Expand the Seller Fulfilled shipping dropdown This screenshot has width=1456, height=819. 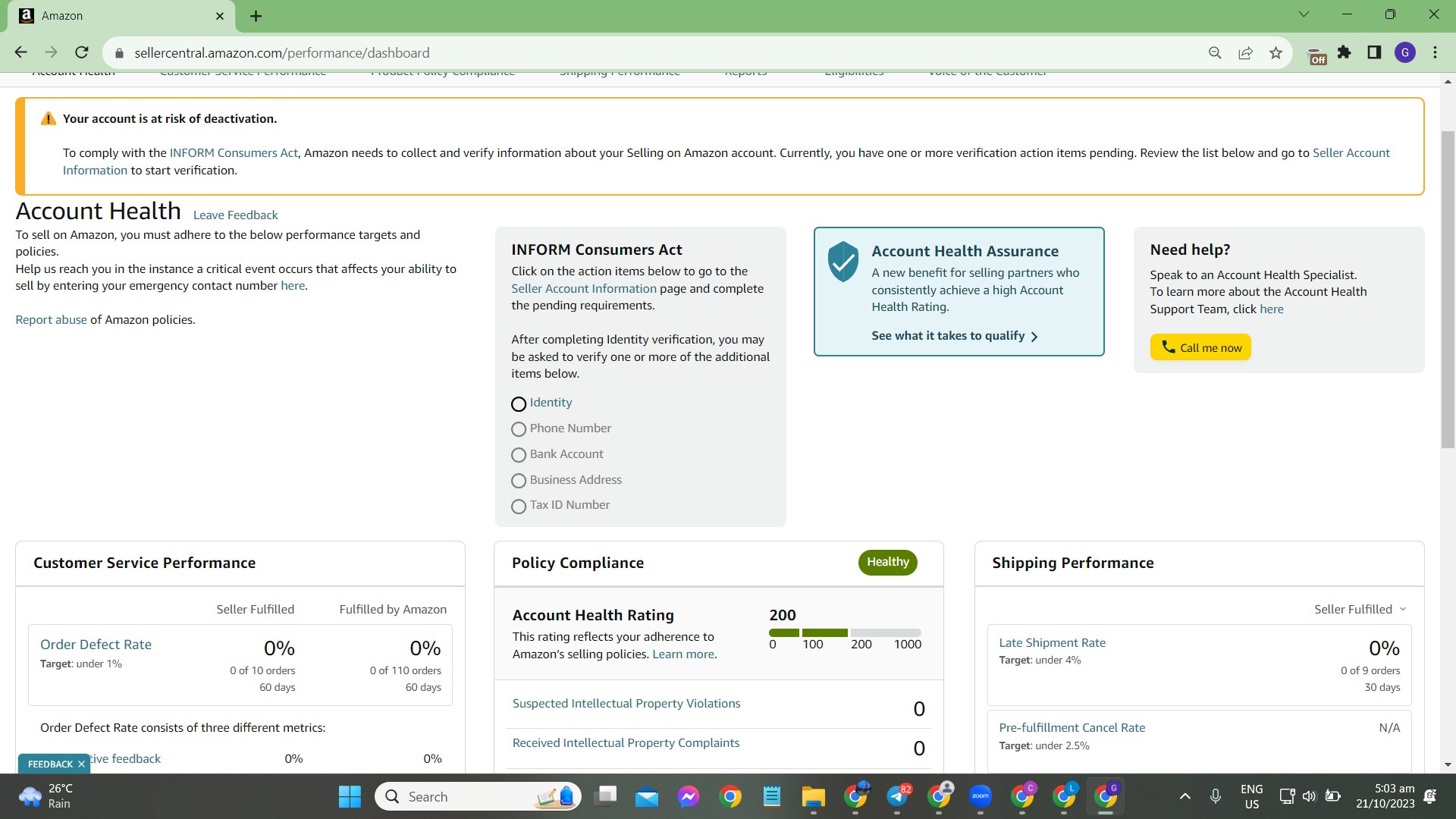pyautogui.click(x=1360, y=609)
